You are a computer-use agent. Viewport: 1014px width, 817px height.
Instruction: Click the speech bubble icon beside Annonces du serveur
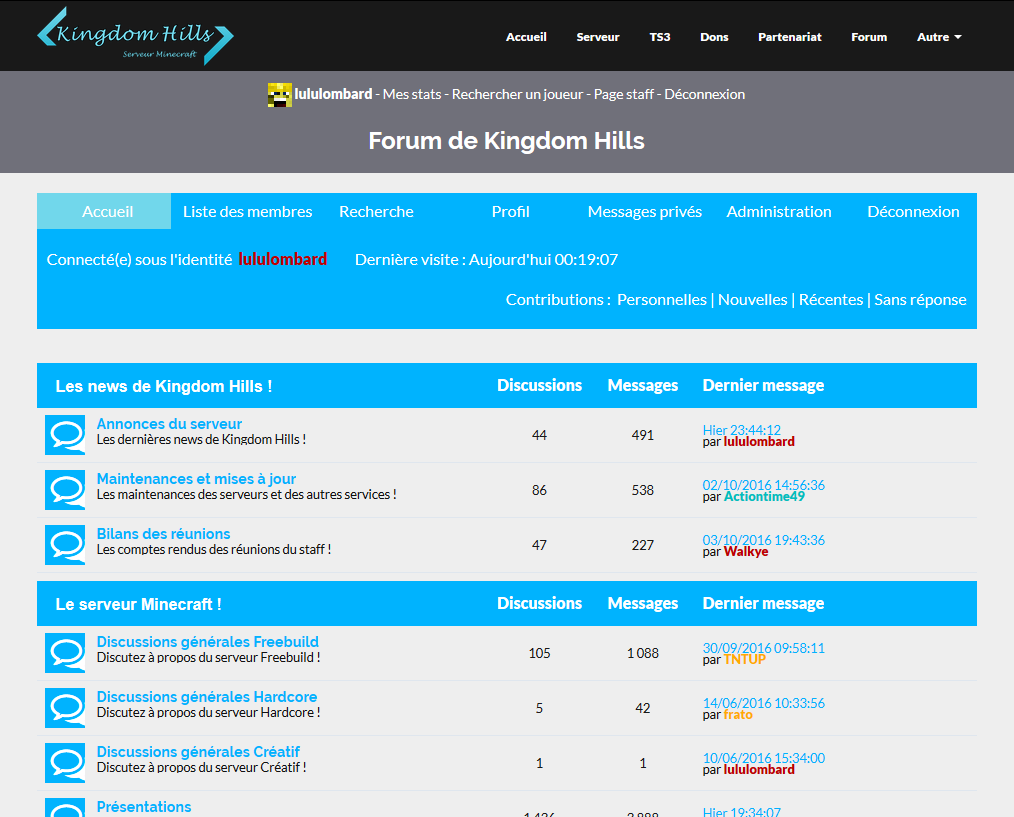[x=65, y=435]
